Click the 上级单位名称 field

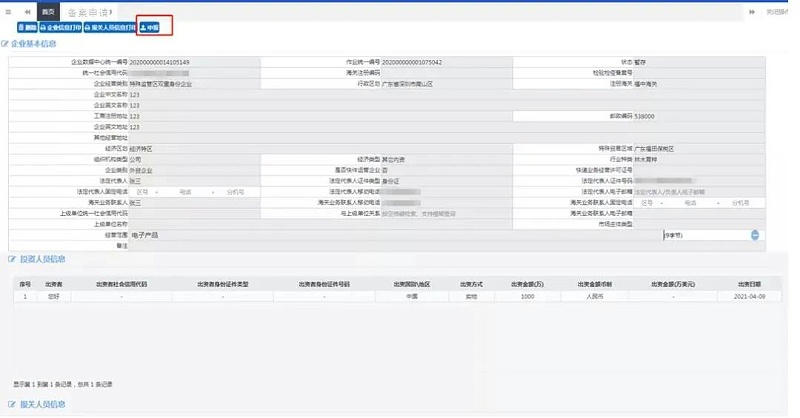click(320, 225)
